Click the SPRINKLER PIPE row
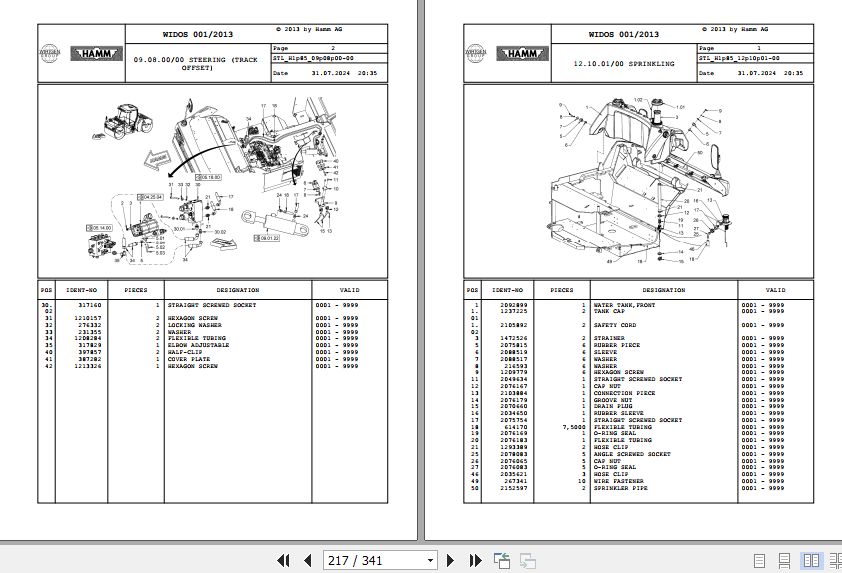The image size is (842, 573). point(638,488)
